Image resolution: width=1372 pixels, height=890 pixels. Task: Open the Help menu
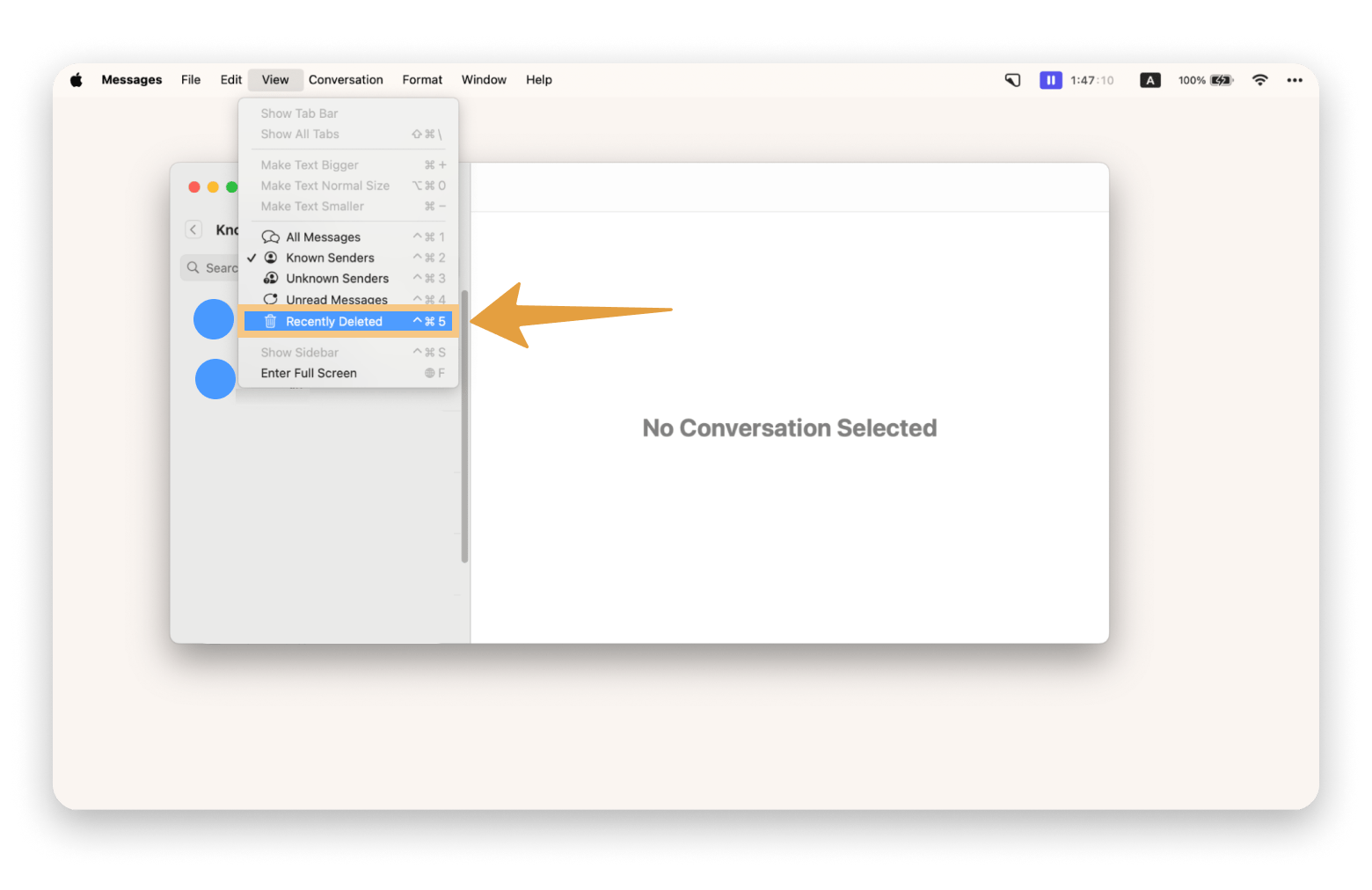(539, 80)
